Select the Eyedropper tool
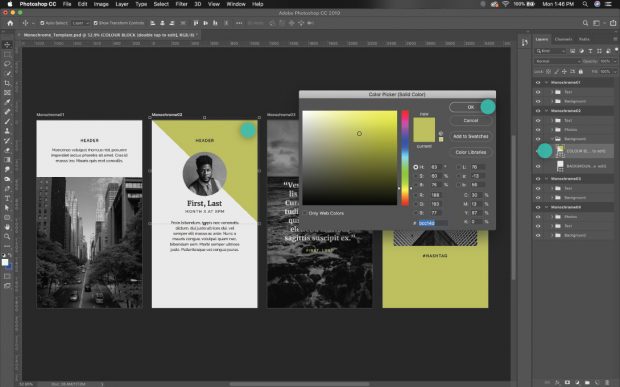 [x=7, y=102]
